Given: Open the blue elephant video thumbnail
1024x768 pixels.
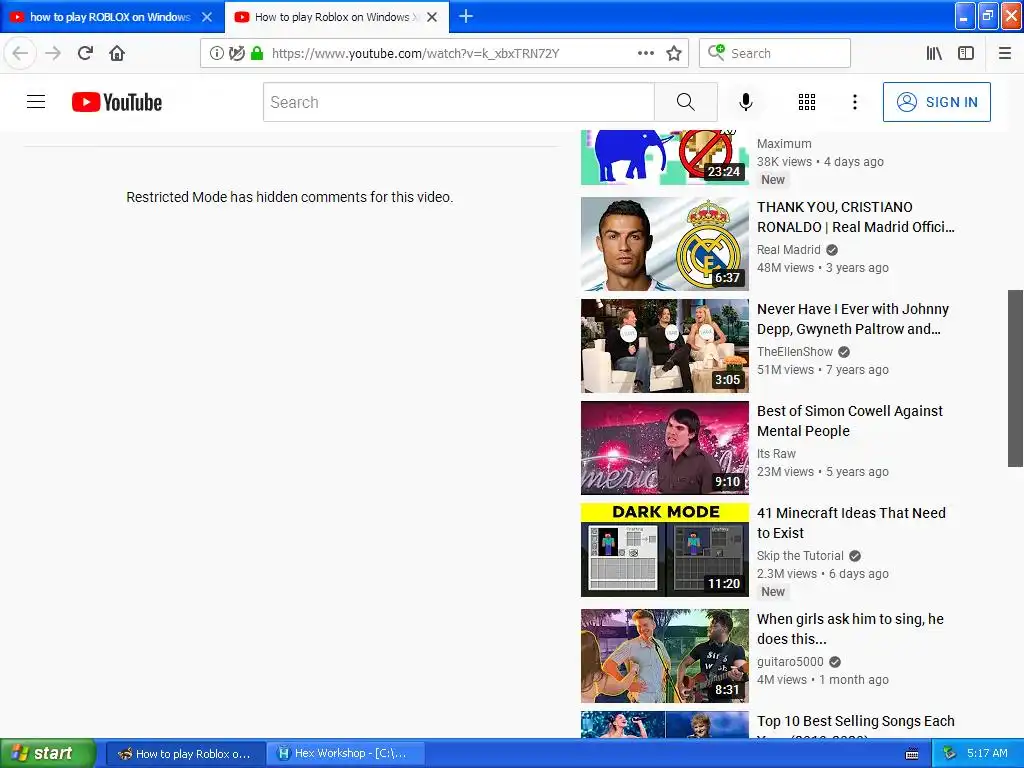Looking at the screenshot, I should tap(665, 157).
